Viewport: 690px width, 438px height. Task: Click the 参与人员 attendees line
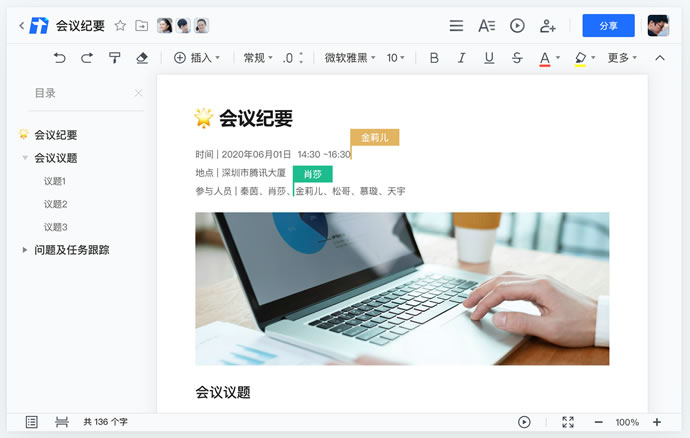point(301,191)
